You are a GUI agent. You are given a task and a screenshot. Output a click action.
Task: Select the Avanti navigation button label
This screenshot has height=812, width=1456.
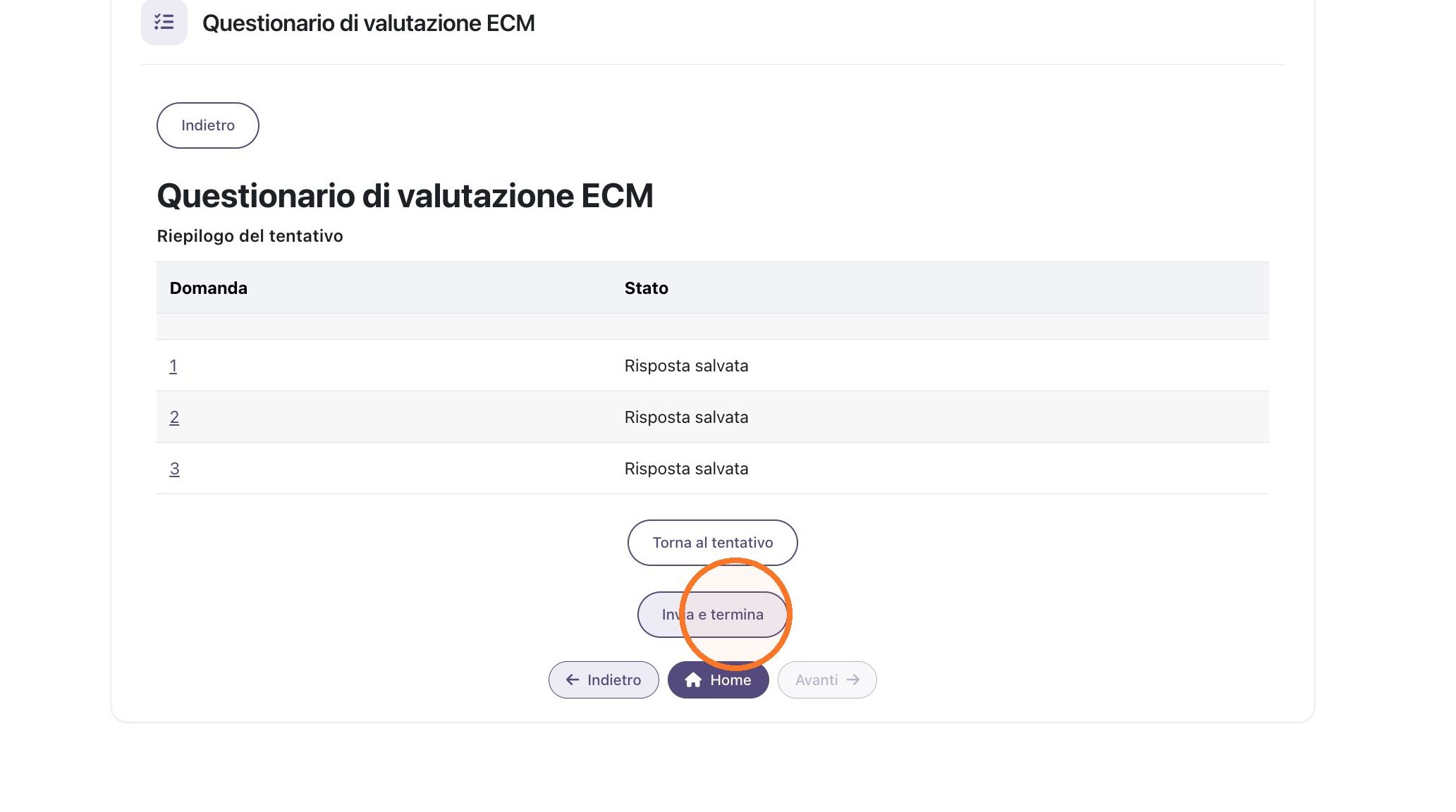tap(816, 680)
